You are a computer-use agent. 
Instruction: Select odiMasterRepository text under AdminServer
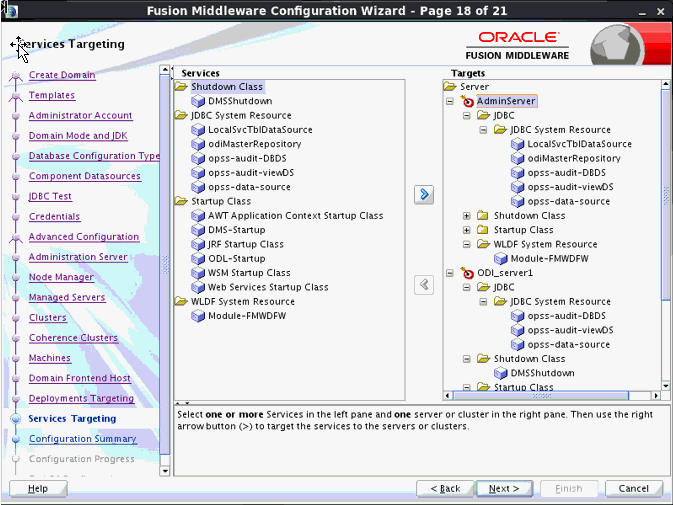(574, 158)
